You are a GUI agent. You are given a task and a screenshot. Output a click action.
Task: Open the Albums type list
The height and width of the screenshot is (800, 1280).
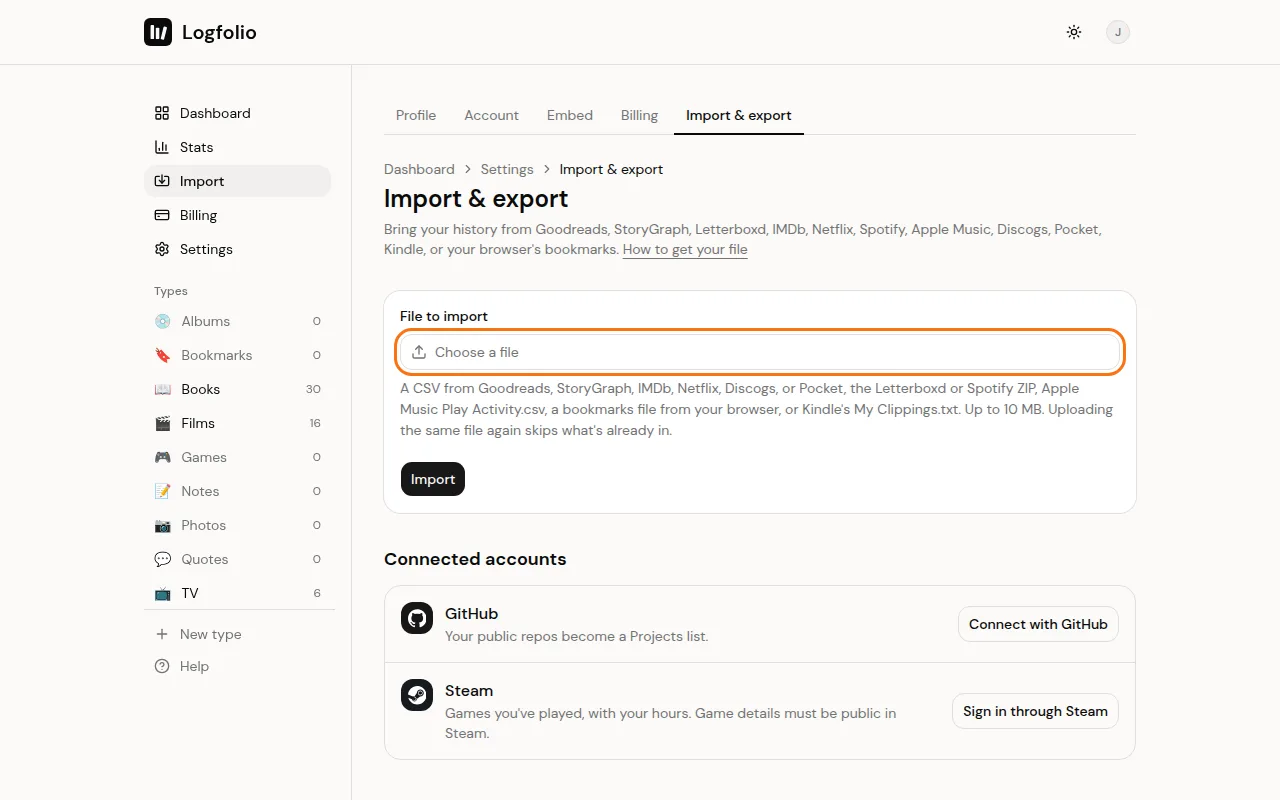(x=237, y=321)
